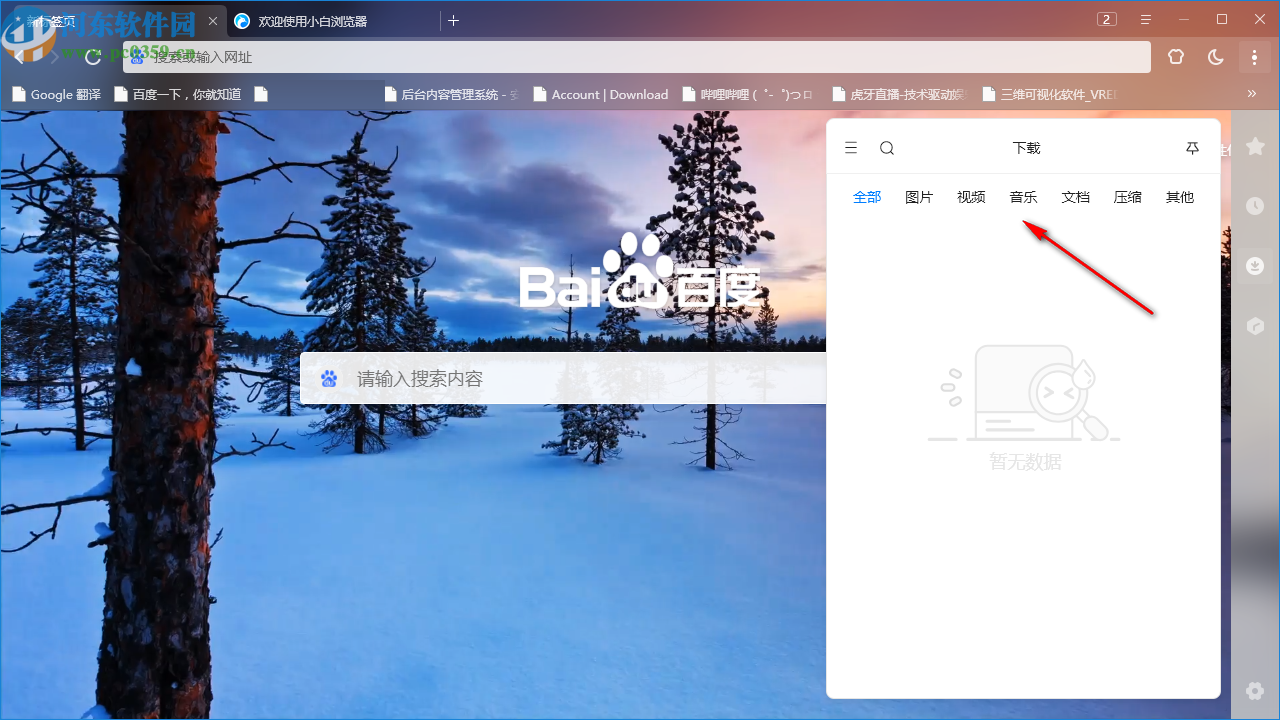Open history from the clock sidebar icon
The height and width of the screenshot is (720, 1280).
[x=1255, y=206]
